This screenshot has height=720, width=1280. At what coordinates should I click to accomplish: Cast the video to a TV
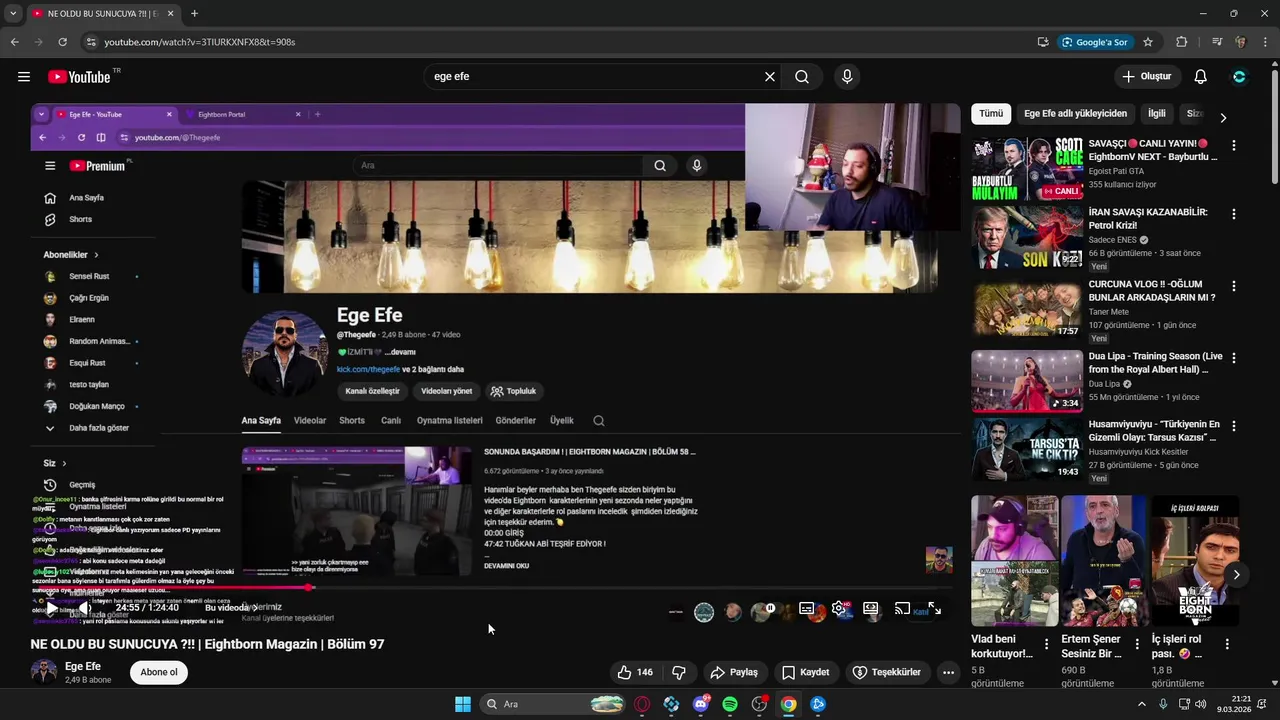pyautogui.click(x=902, y=608)
